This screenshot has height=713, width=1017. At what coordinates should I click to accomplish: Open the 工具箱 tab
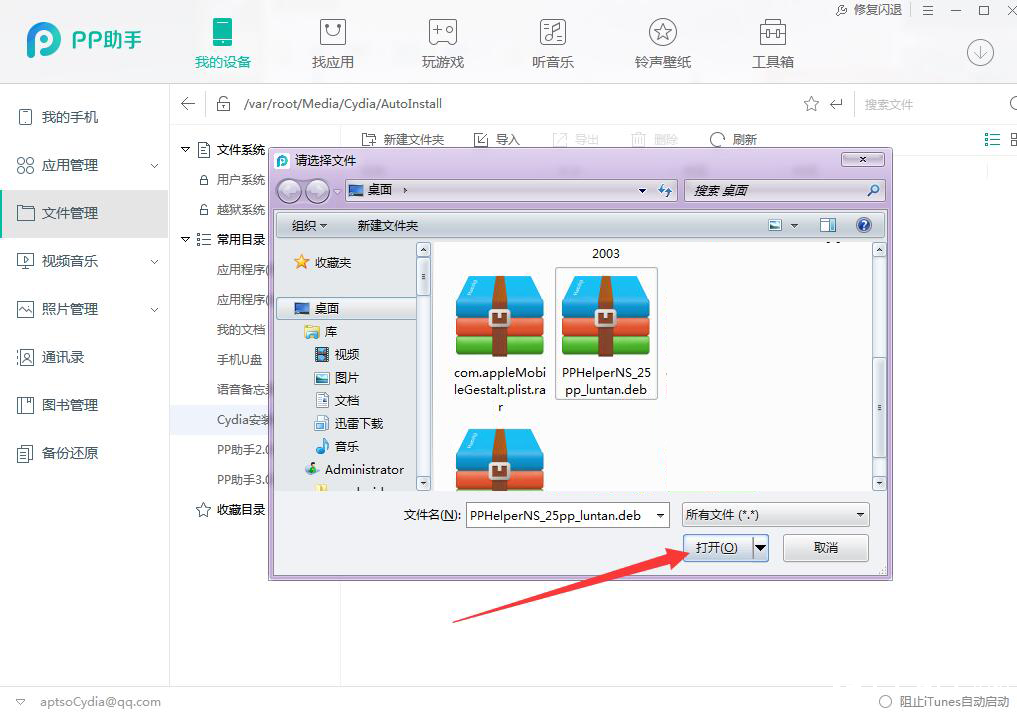pos(772,43)
